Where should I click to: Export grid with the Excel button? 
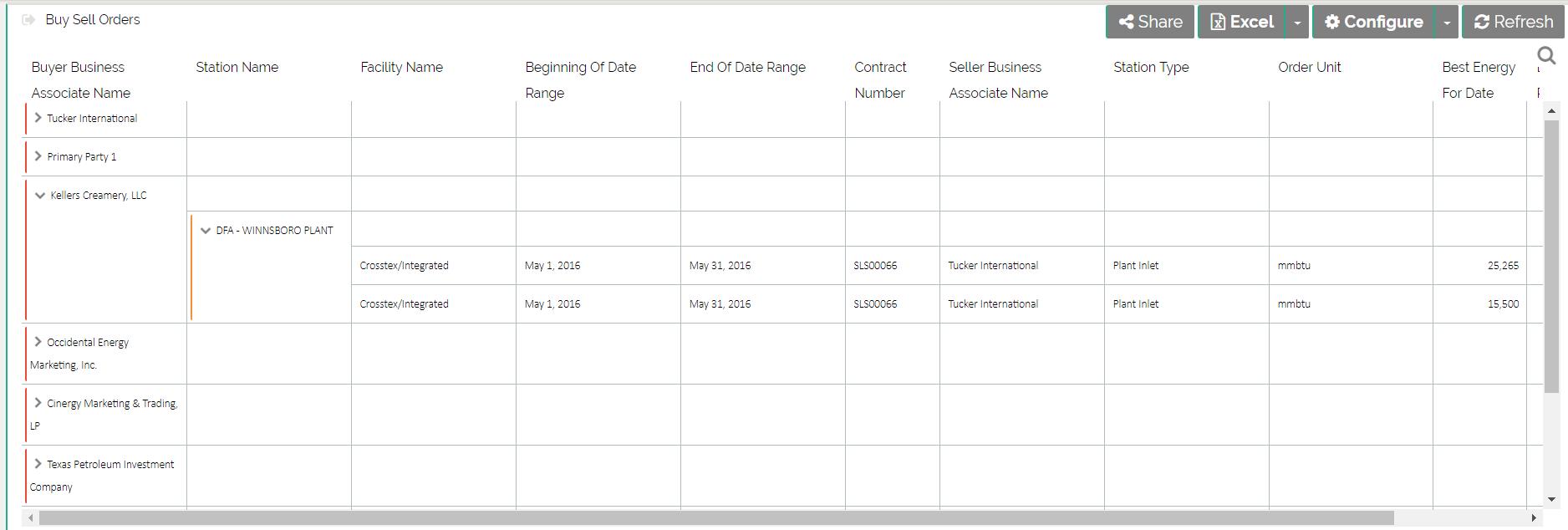(1242, 22)
